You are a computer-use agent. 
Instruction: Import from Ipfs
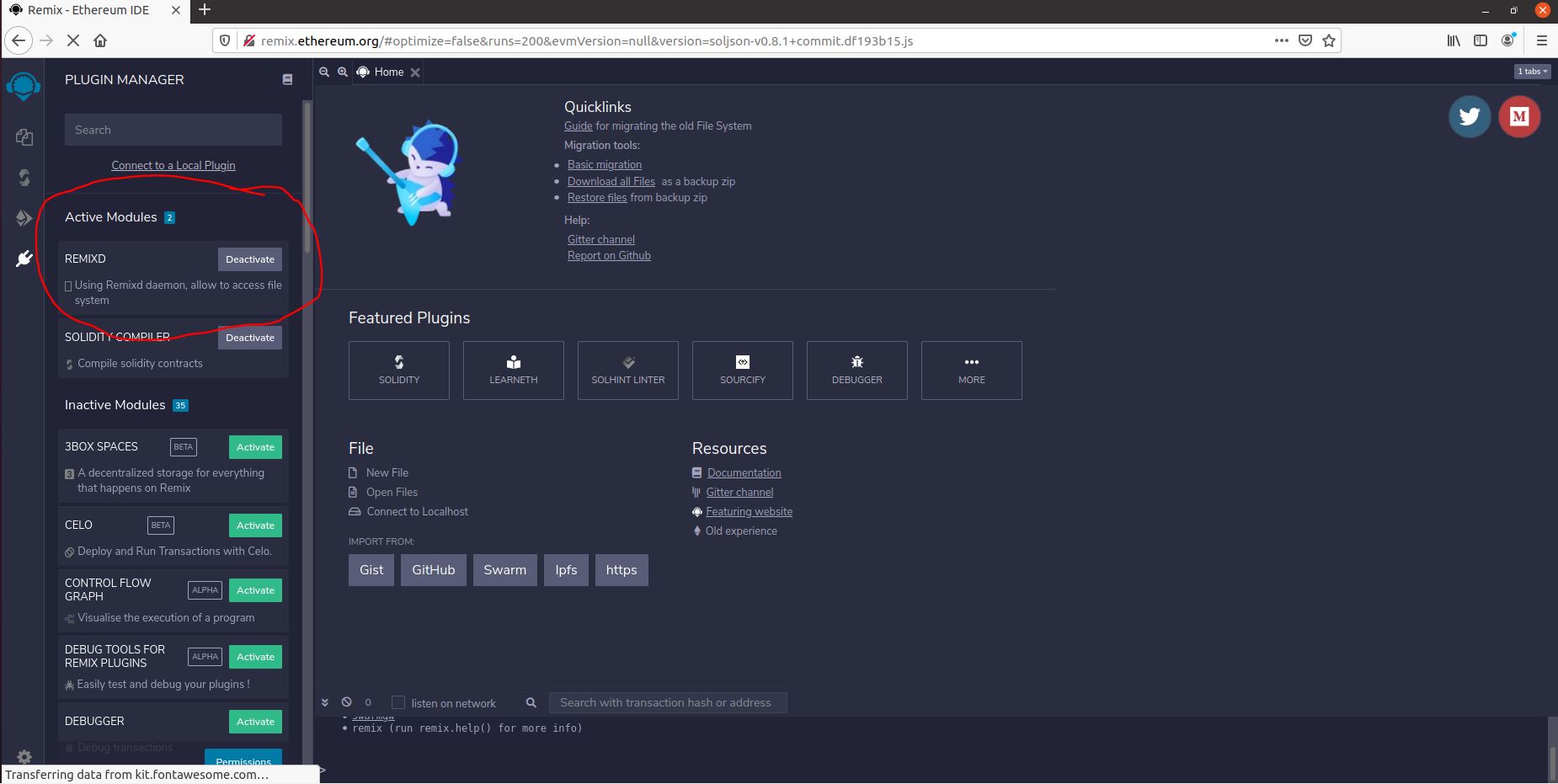(x=566, y=569)
